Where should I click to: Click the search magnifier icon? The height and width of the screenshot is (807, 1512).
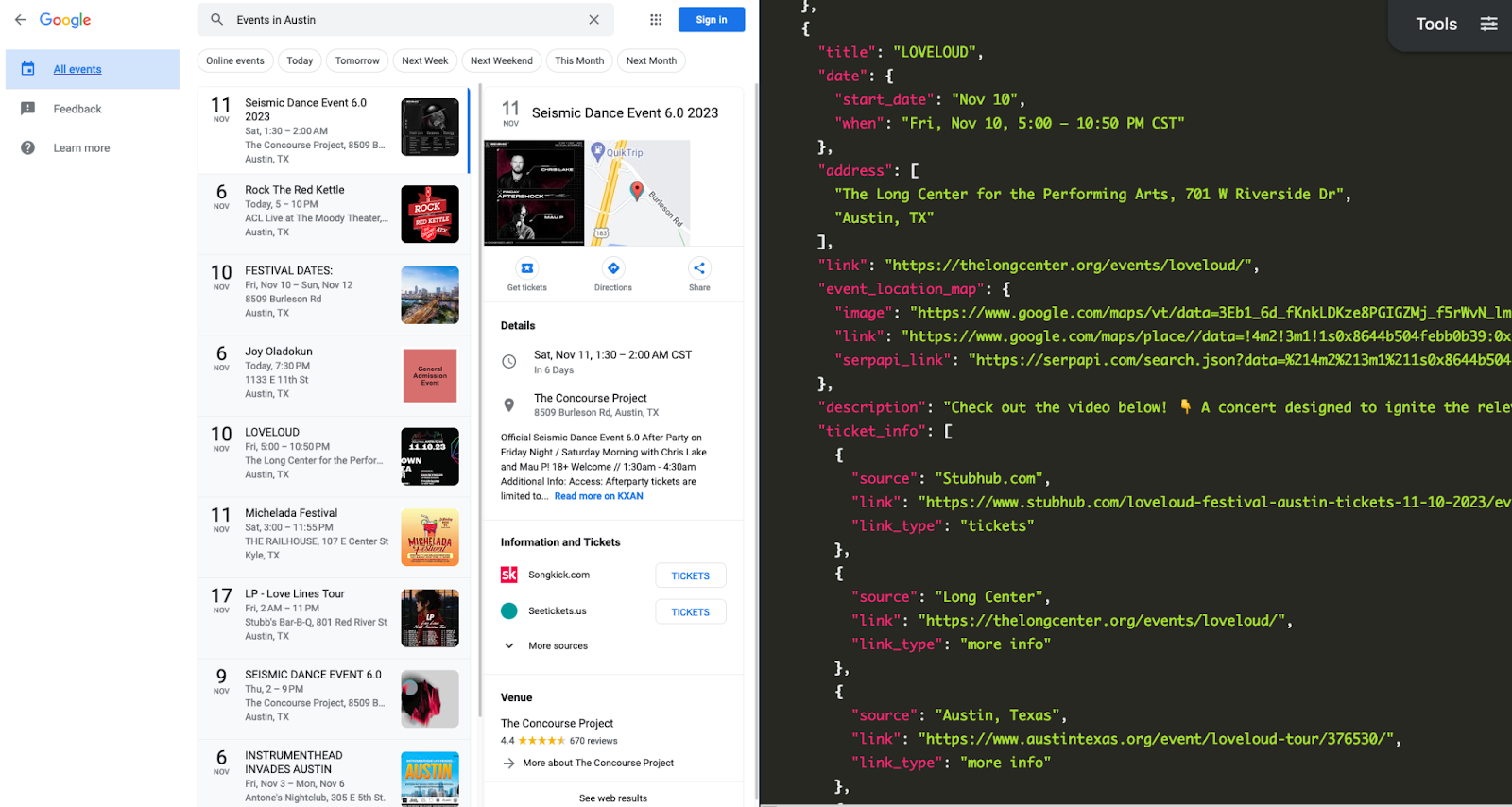(216, 20)
